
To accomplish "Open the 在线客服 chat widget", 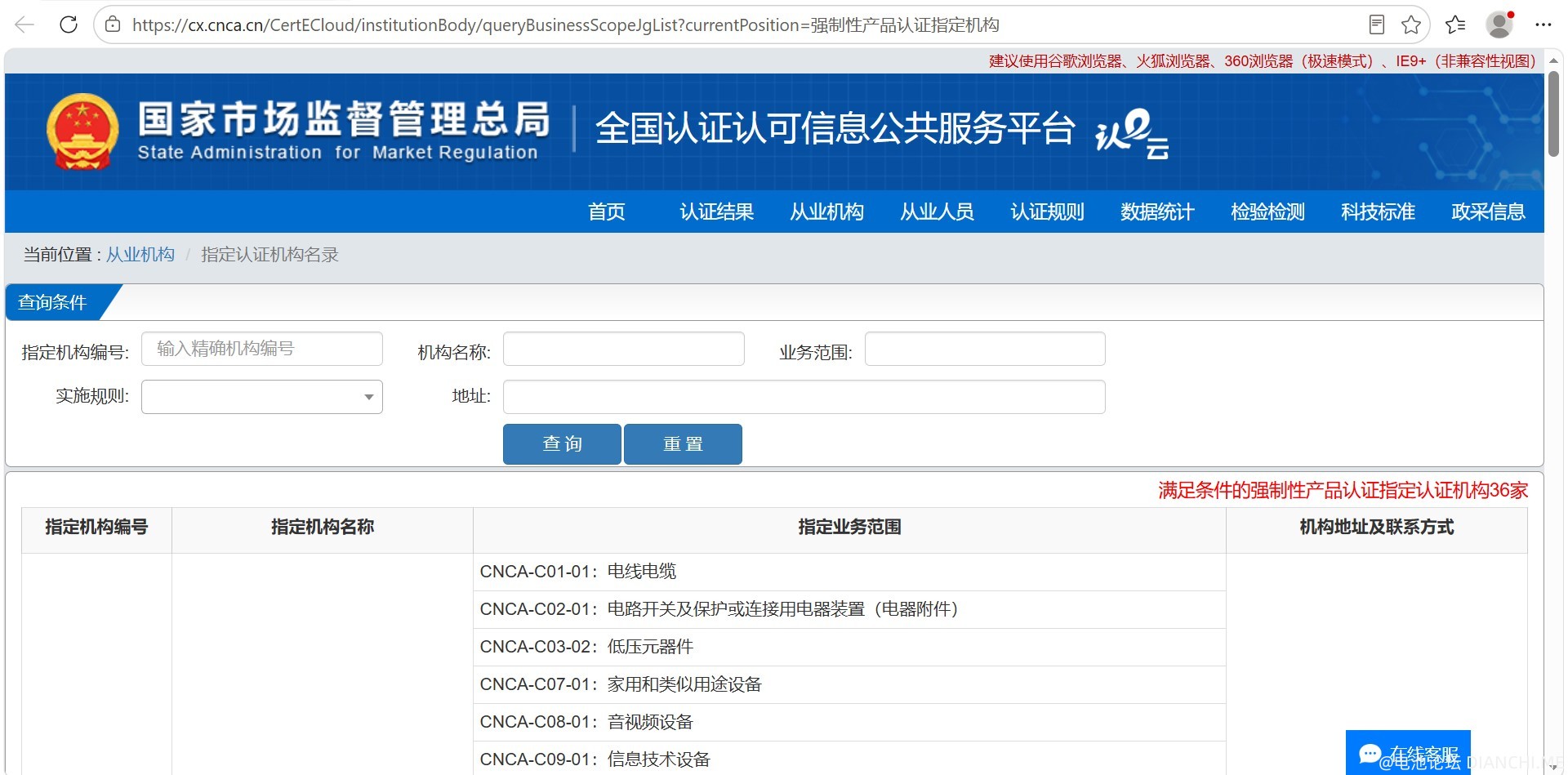I will pos(1408,753).
